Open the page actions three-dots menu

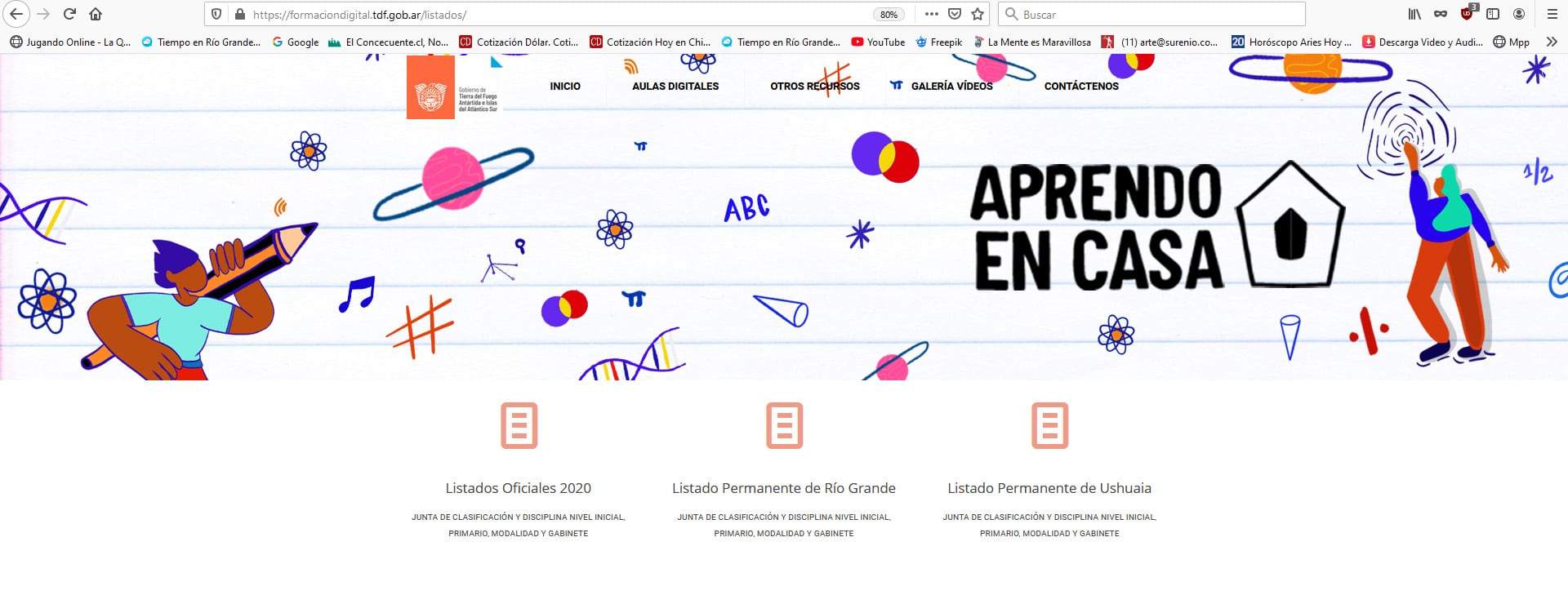click(931, 14)
